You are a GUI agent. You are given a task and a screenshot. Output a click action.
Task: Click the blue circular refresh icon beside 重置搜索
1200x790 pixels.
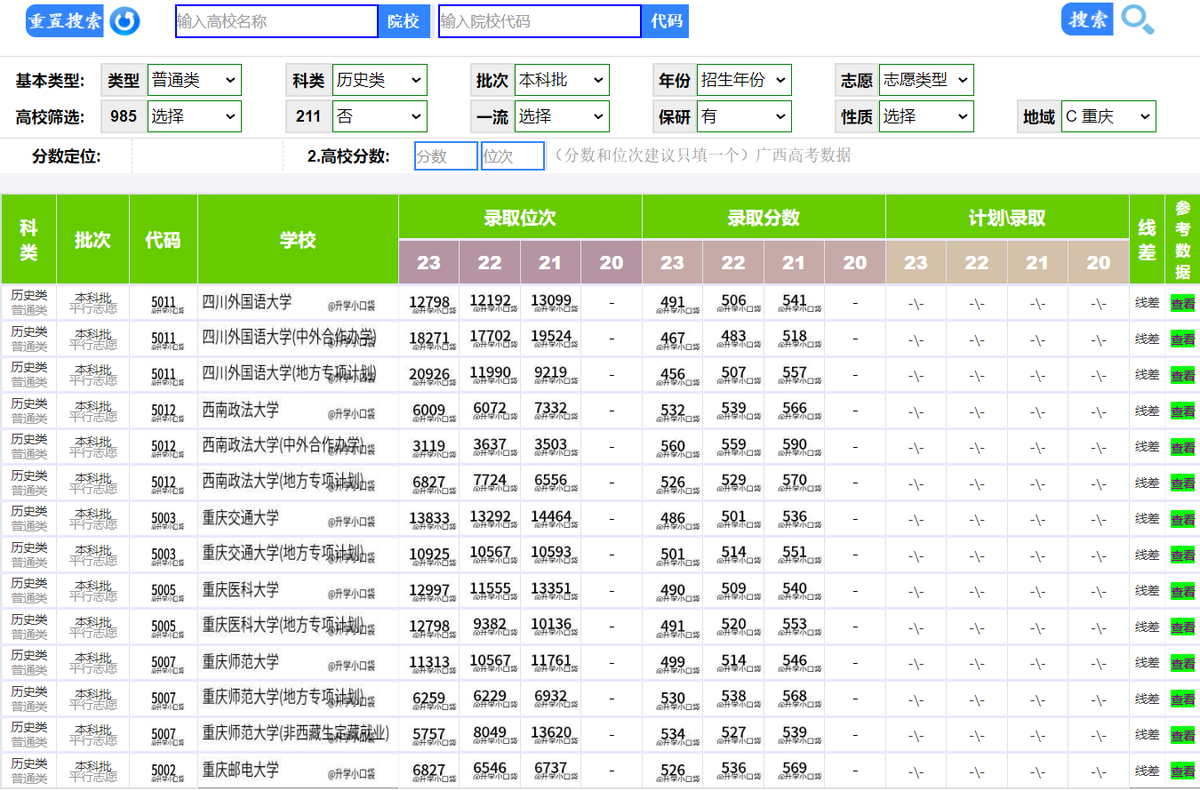coord(124,20)
